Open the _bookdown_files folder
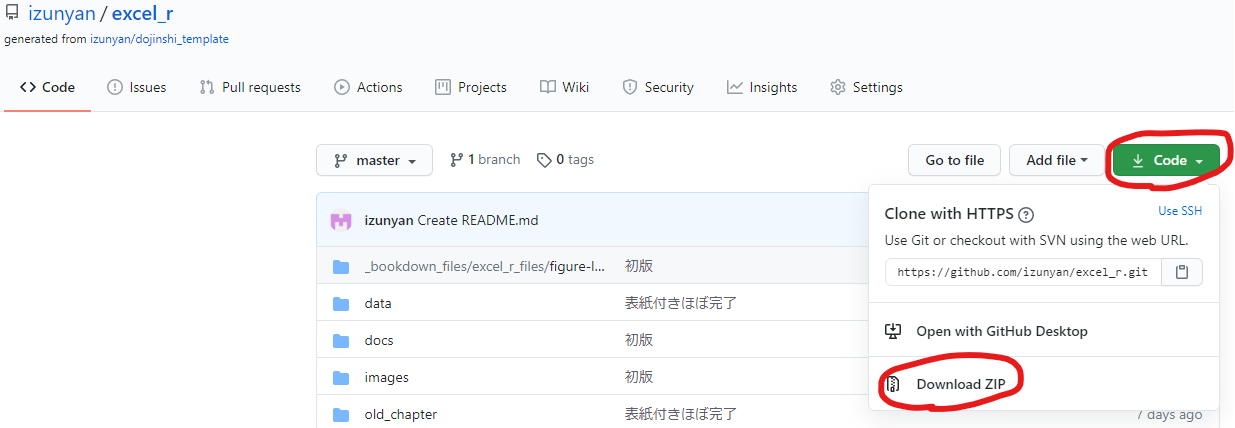This screenshot has height=428, width=1235. (x=486, y=266)
